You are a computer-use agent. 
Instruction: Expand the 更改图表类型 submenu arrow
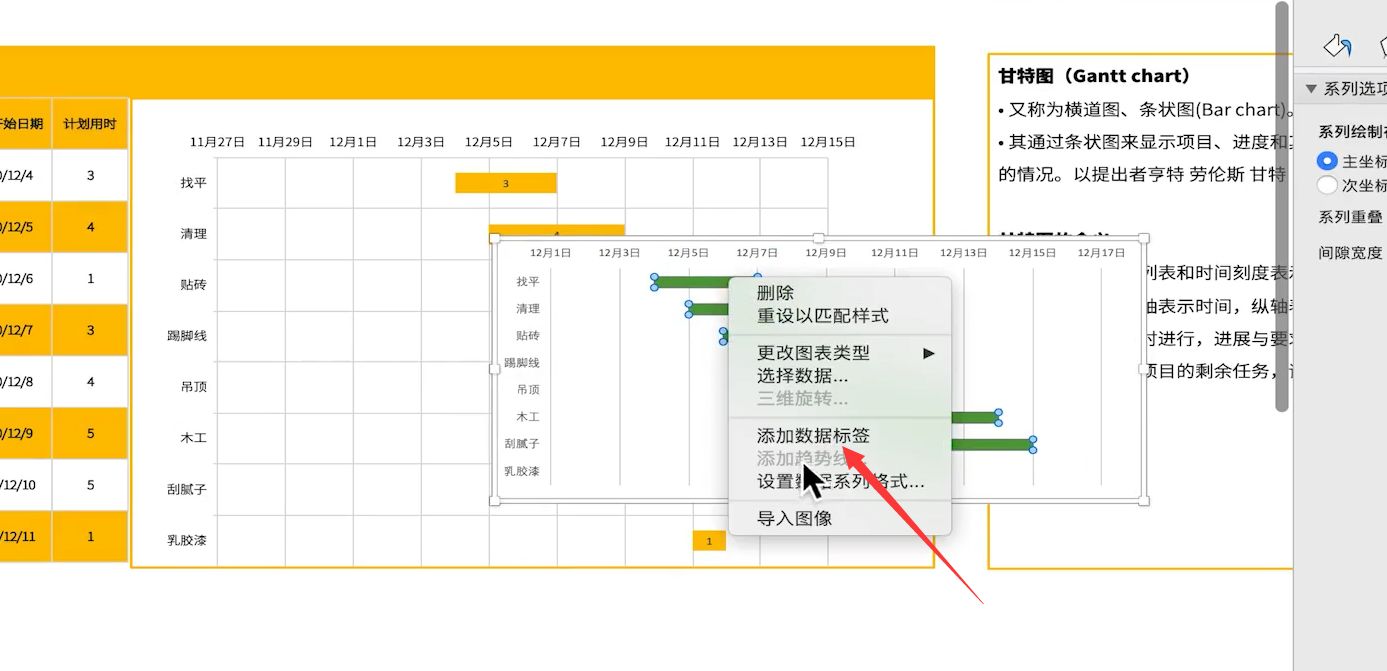click(928, 353)
